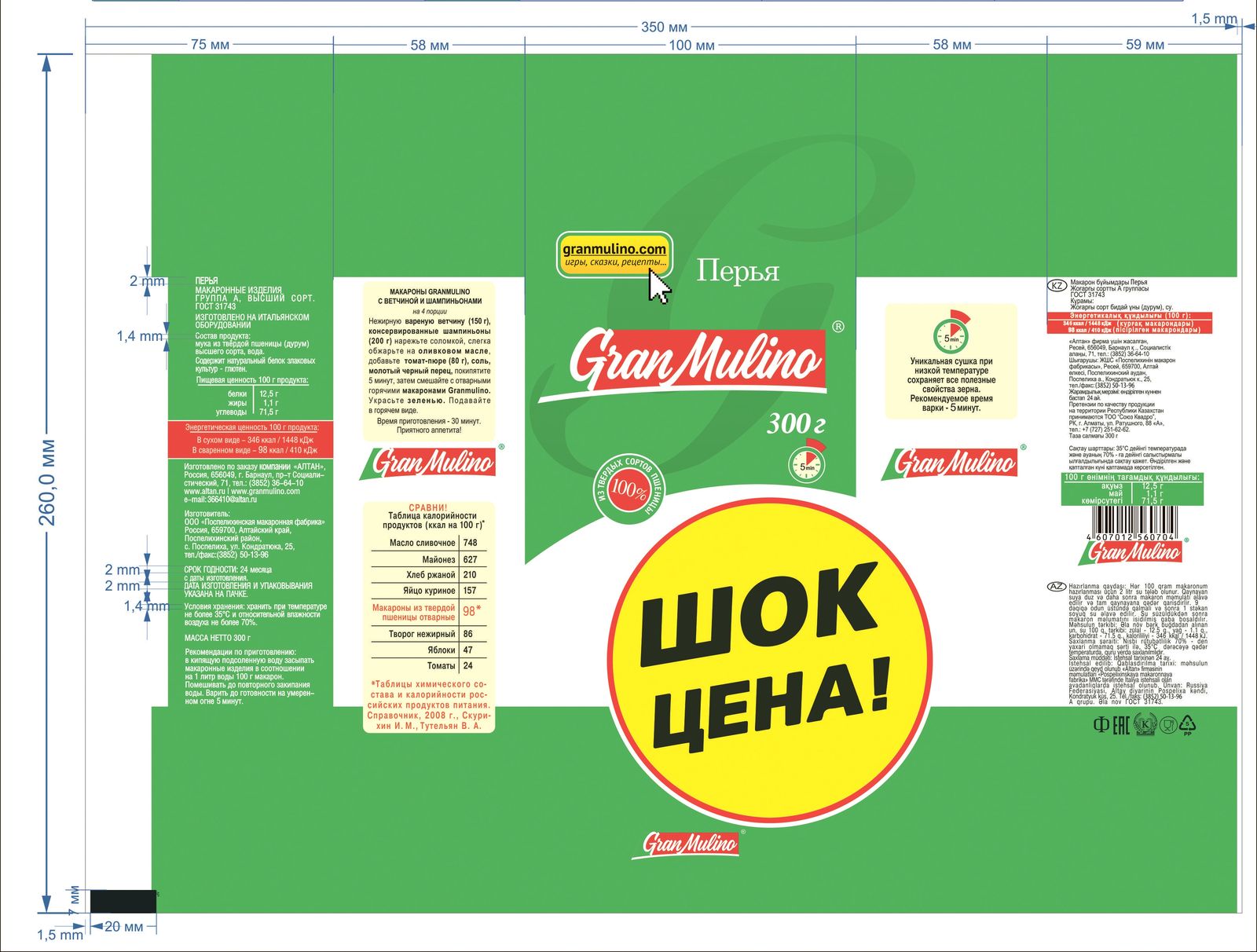Screen dimensions: 1257x952
Task: Select the 59 мм dimension label
Action: (1145, 45)
